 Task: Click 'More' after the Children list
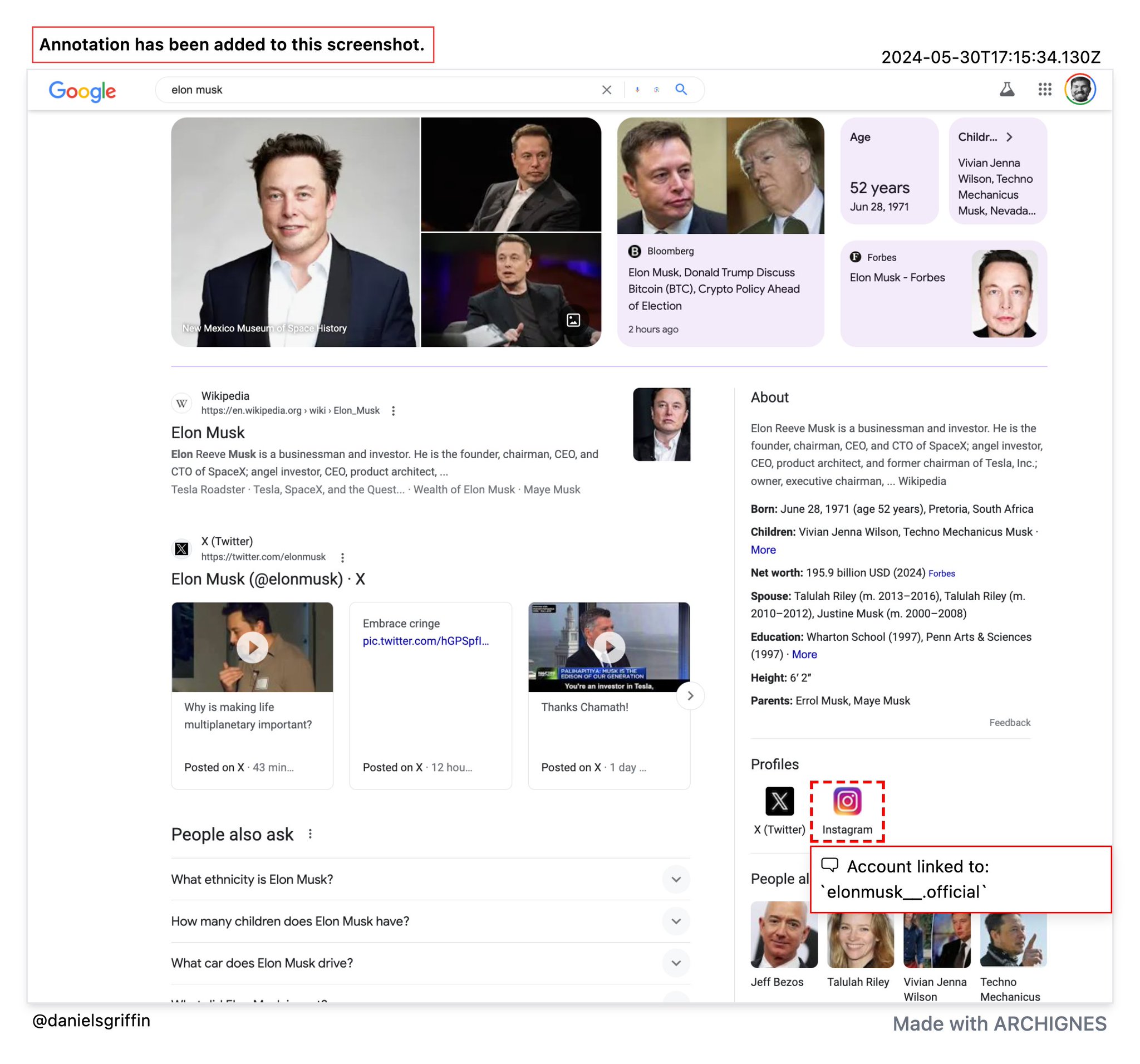pos(763,550)
